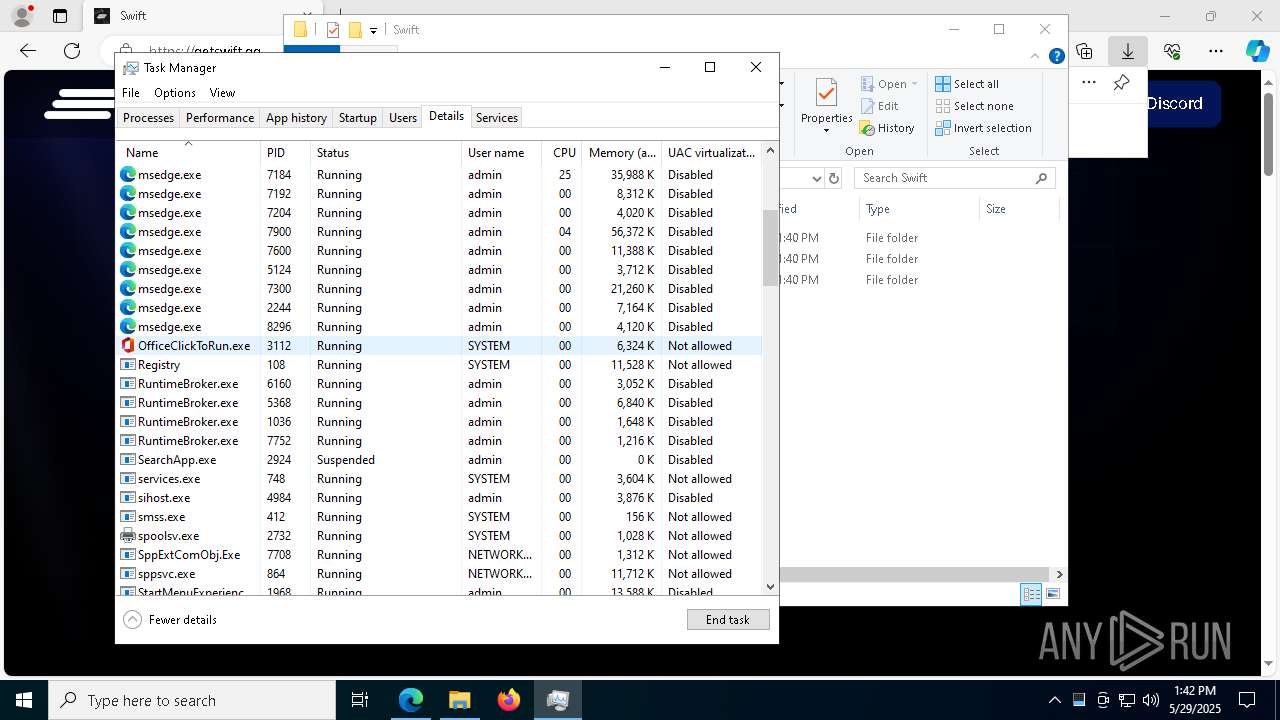Click the Search Swift input field
Viewport: 1280px width, 720px height.
coord(955,178)
